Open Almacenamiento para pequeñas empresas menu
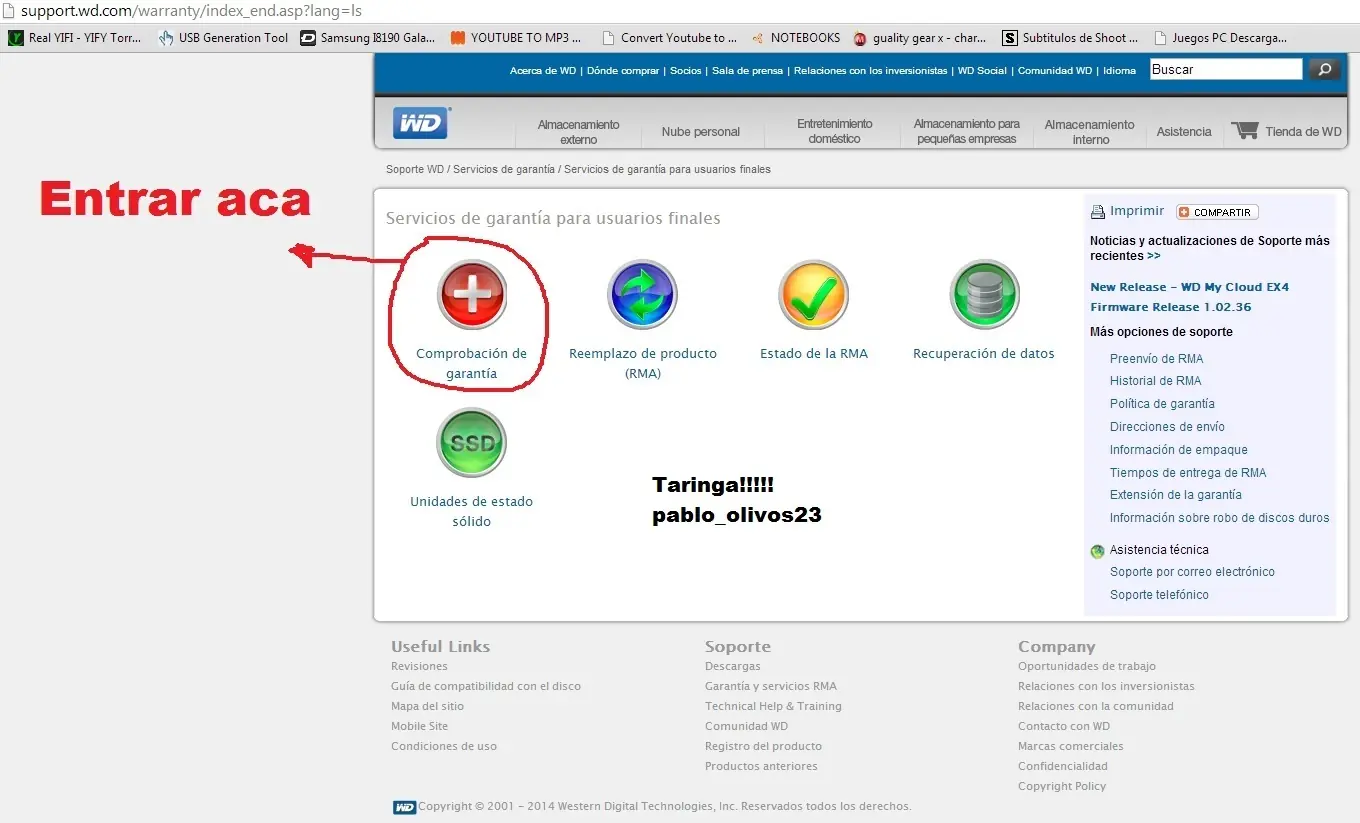The height and width of the screenshot is (823, 1360). tap(967, 131)
